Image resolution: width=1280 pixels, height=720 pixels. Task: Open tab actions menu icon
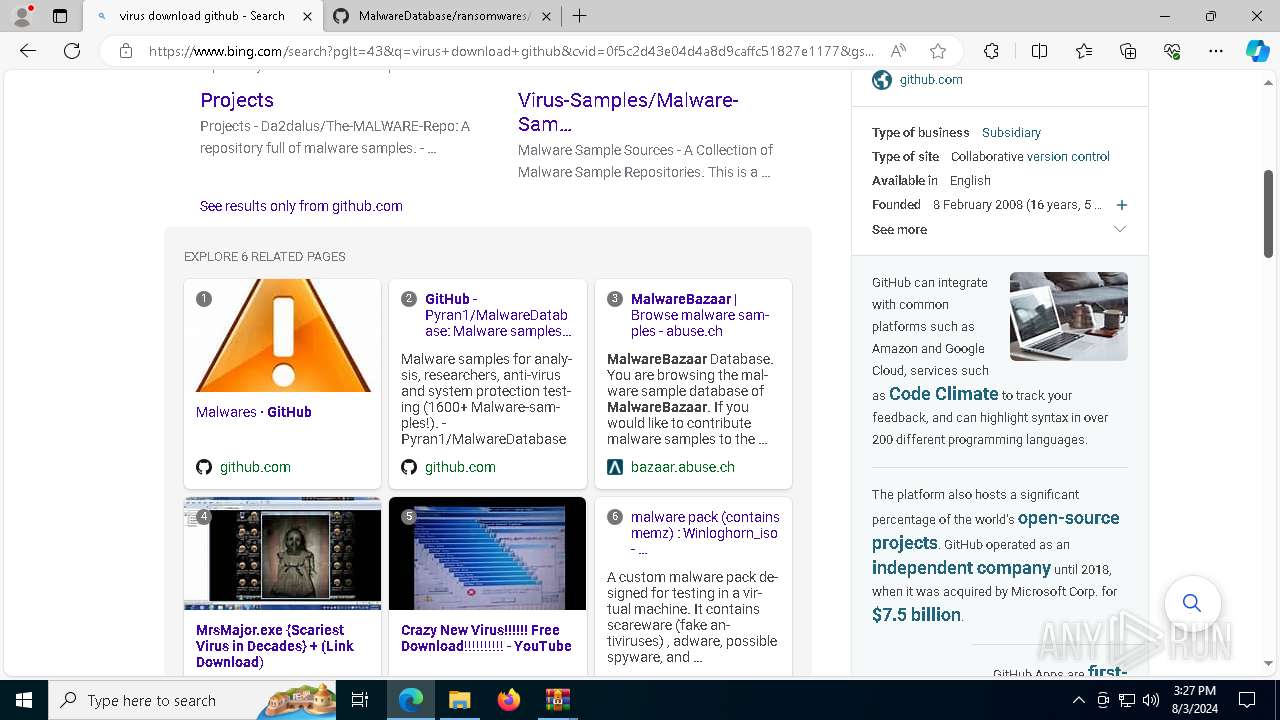coord(60,16)
